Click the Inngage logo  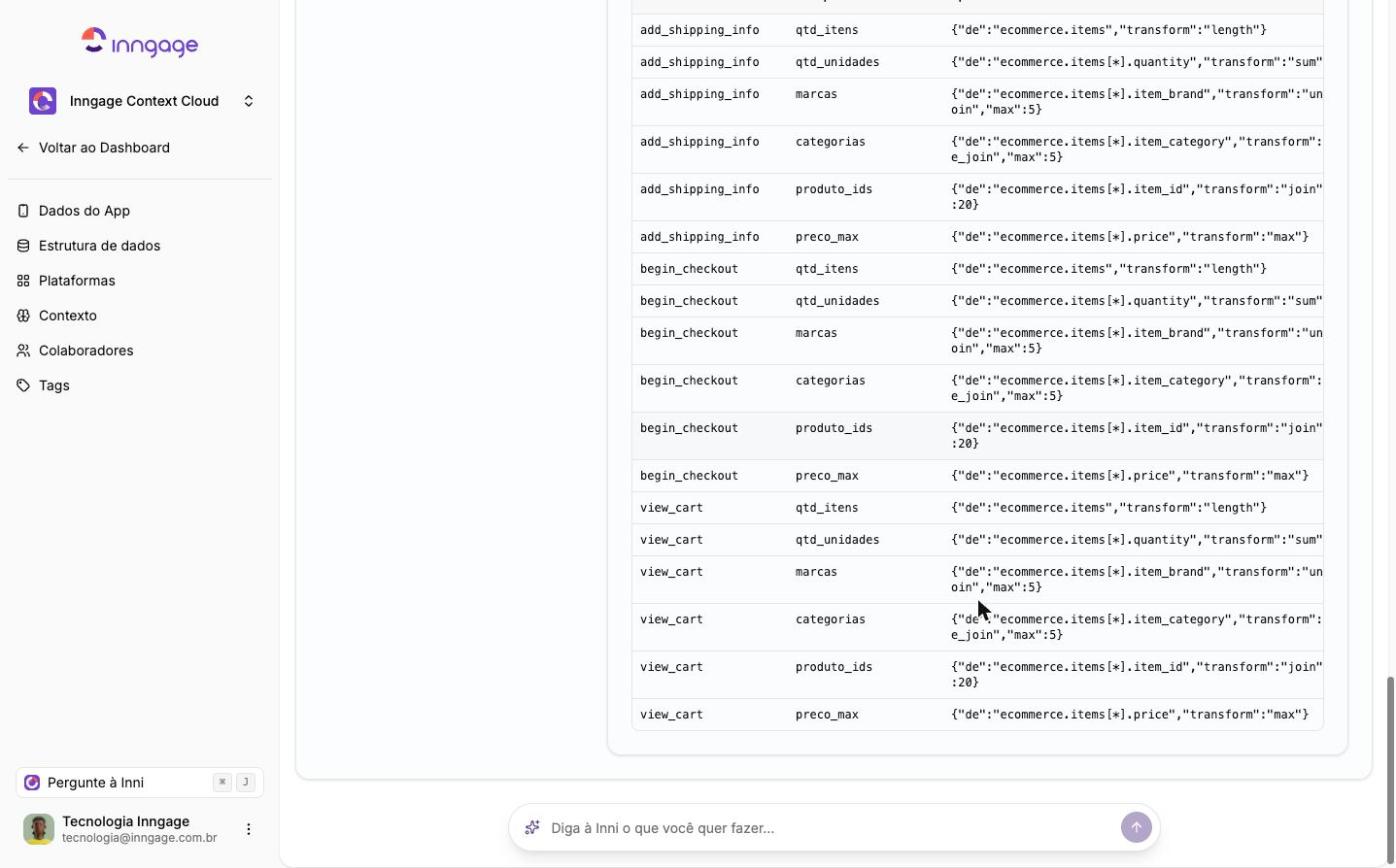tap(139, 42)
